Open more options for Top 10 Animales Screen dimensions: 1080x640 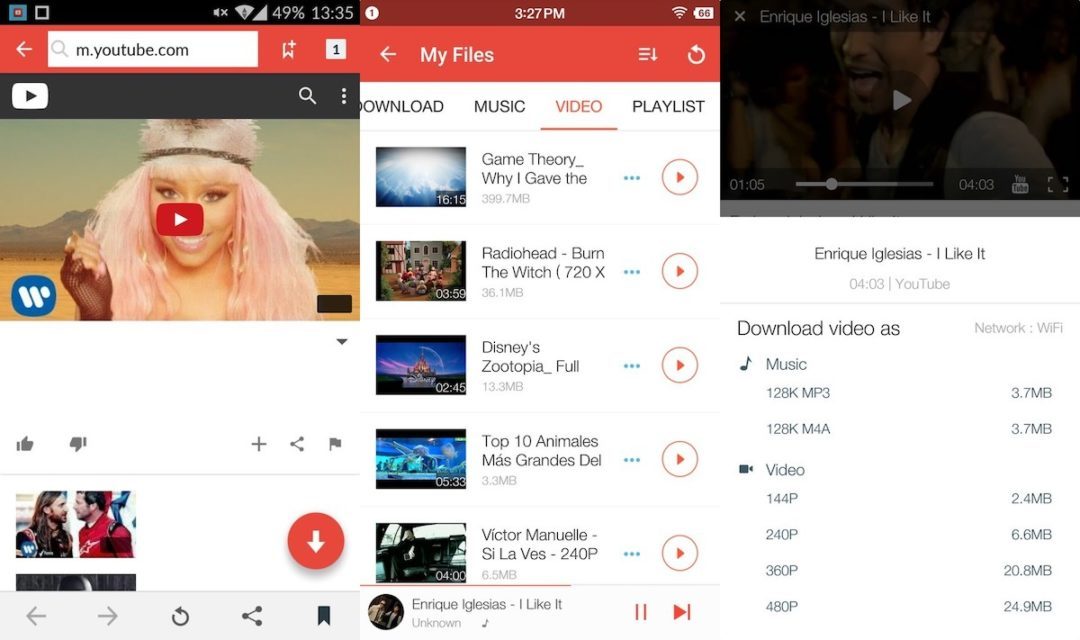click(632, 460)
